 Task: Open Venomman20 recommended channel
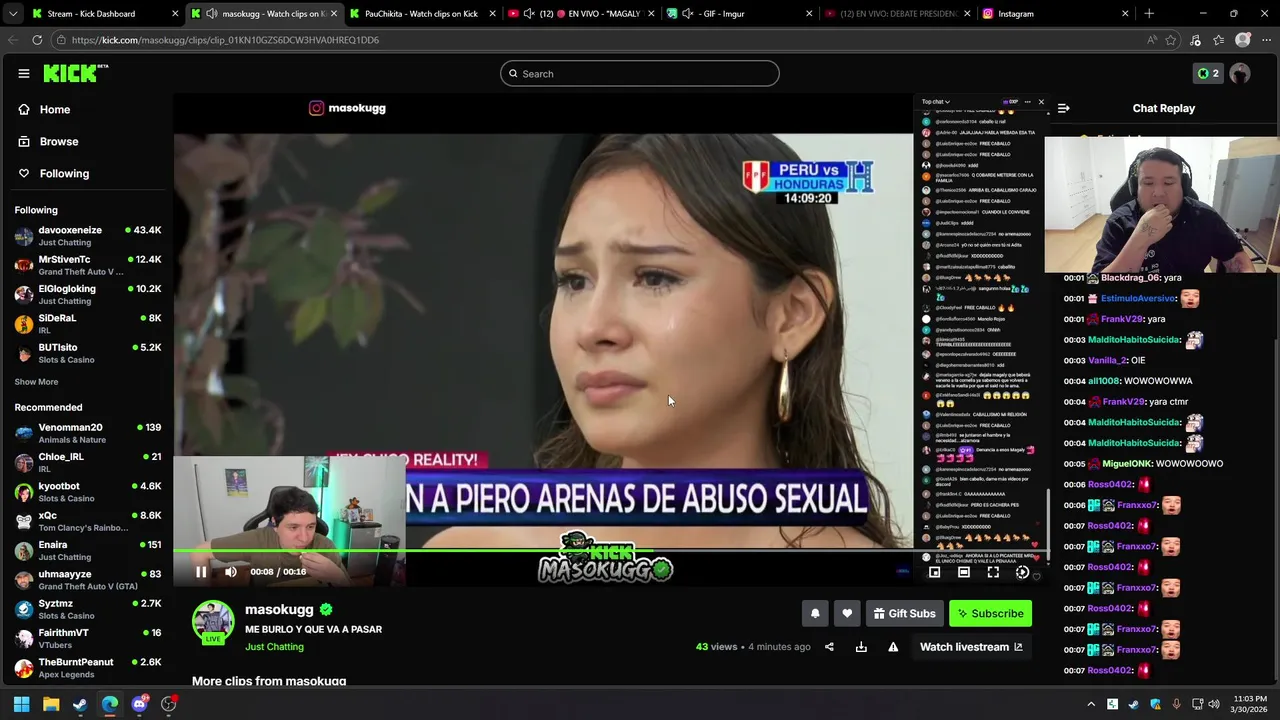tap(88, 433)
